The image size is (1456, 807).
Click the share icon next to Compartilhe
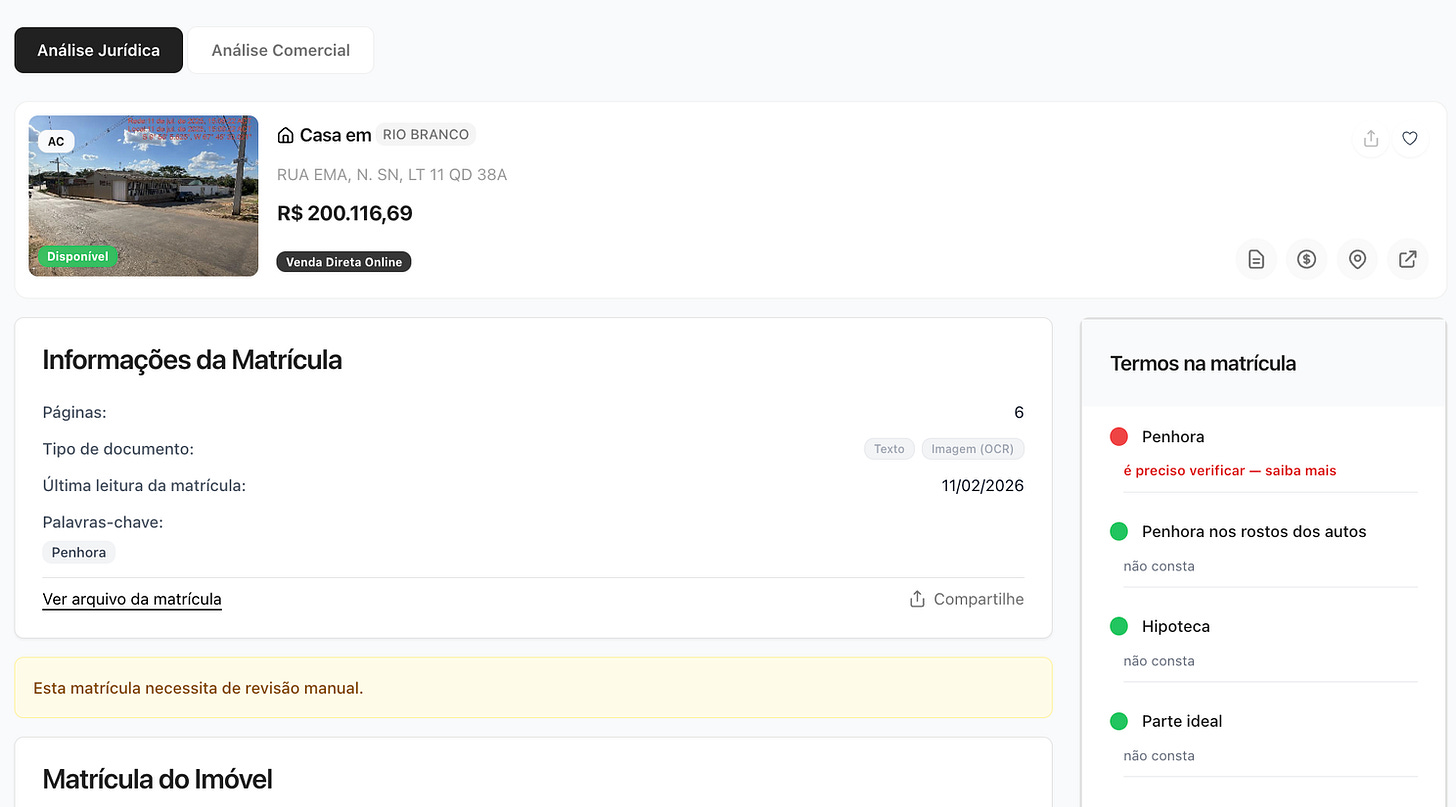[917, 599]
